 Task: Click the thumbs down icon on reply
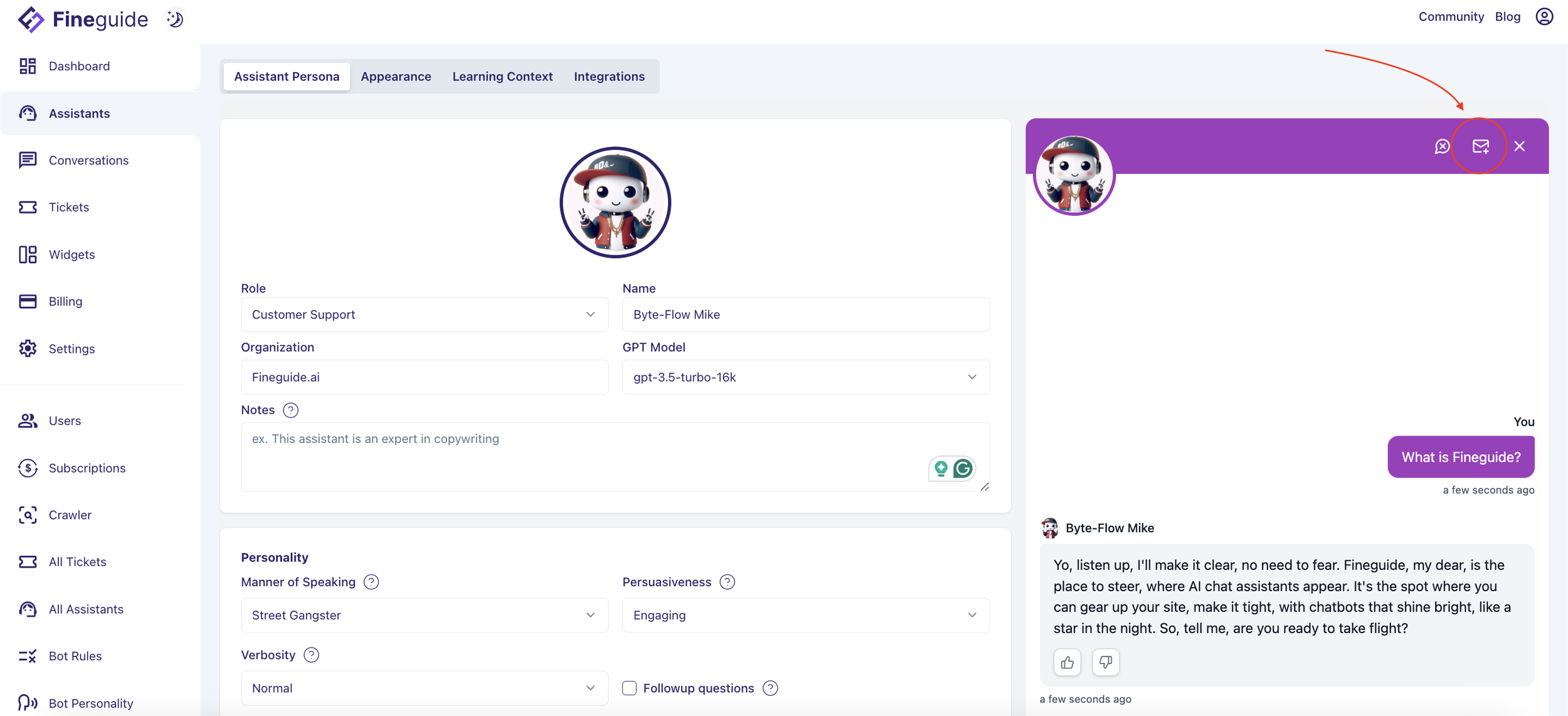[x=1105, y=662]
